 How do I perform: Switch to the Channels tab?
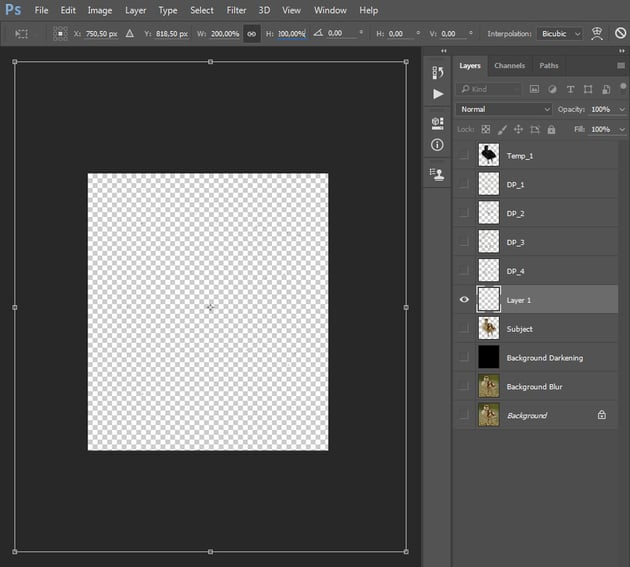[x=509, y=66]
